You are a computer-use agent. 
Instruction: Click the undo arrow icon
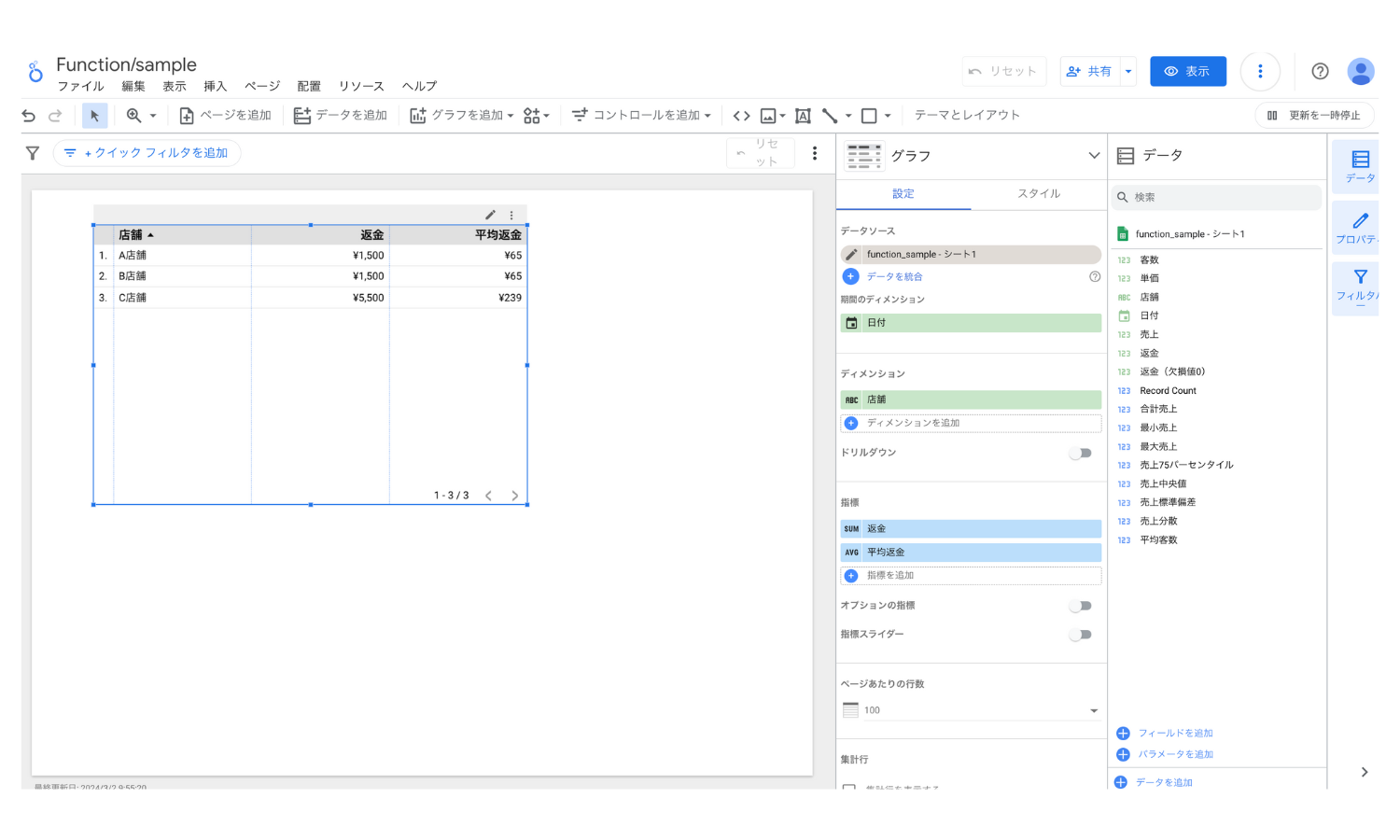[x=29, y=116]
